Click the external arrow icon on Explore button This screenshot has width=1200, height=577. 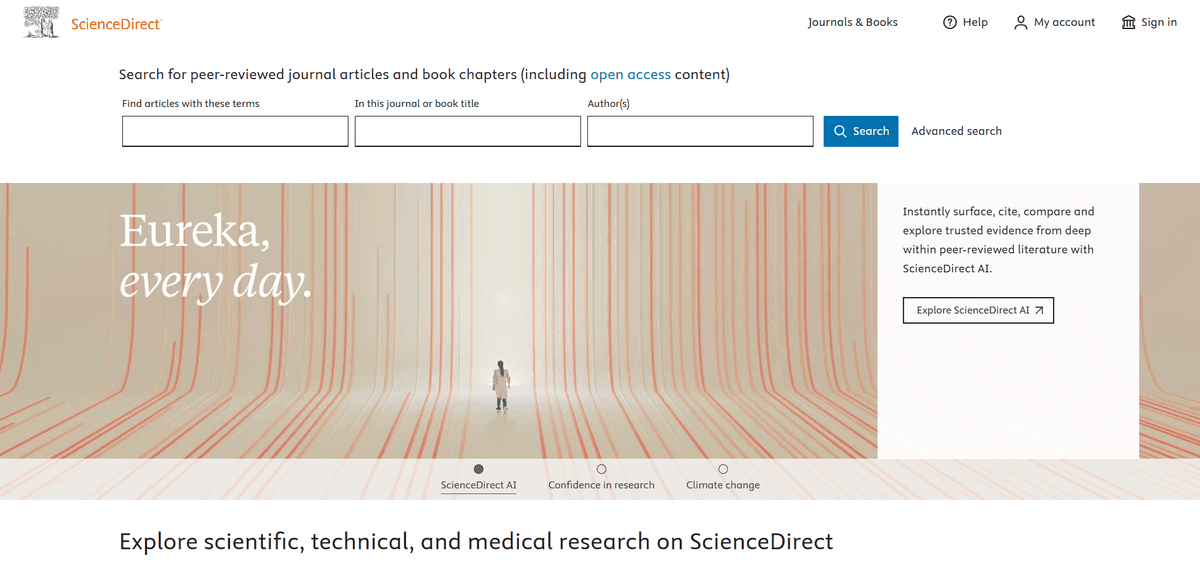point(1039,310)
